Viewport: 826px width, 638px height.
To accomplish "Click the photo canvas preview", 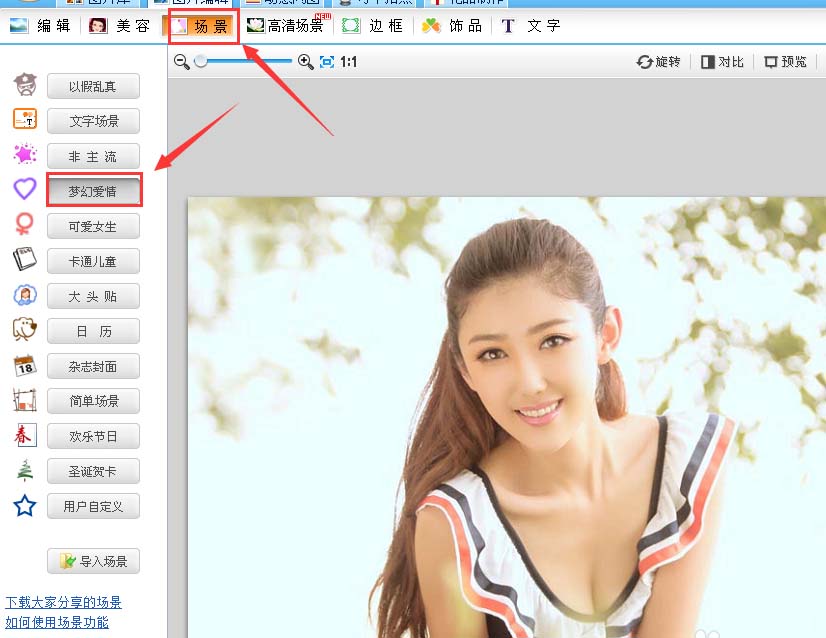I will click(507, 417).
